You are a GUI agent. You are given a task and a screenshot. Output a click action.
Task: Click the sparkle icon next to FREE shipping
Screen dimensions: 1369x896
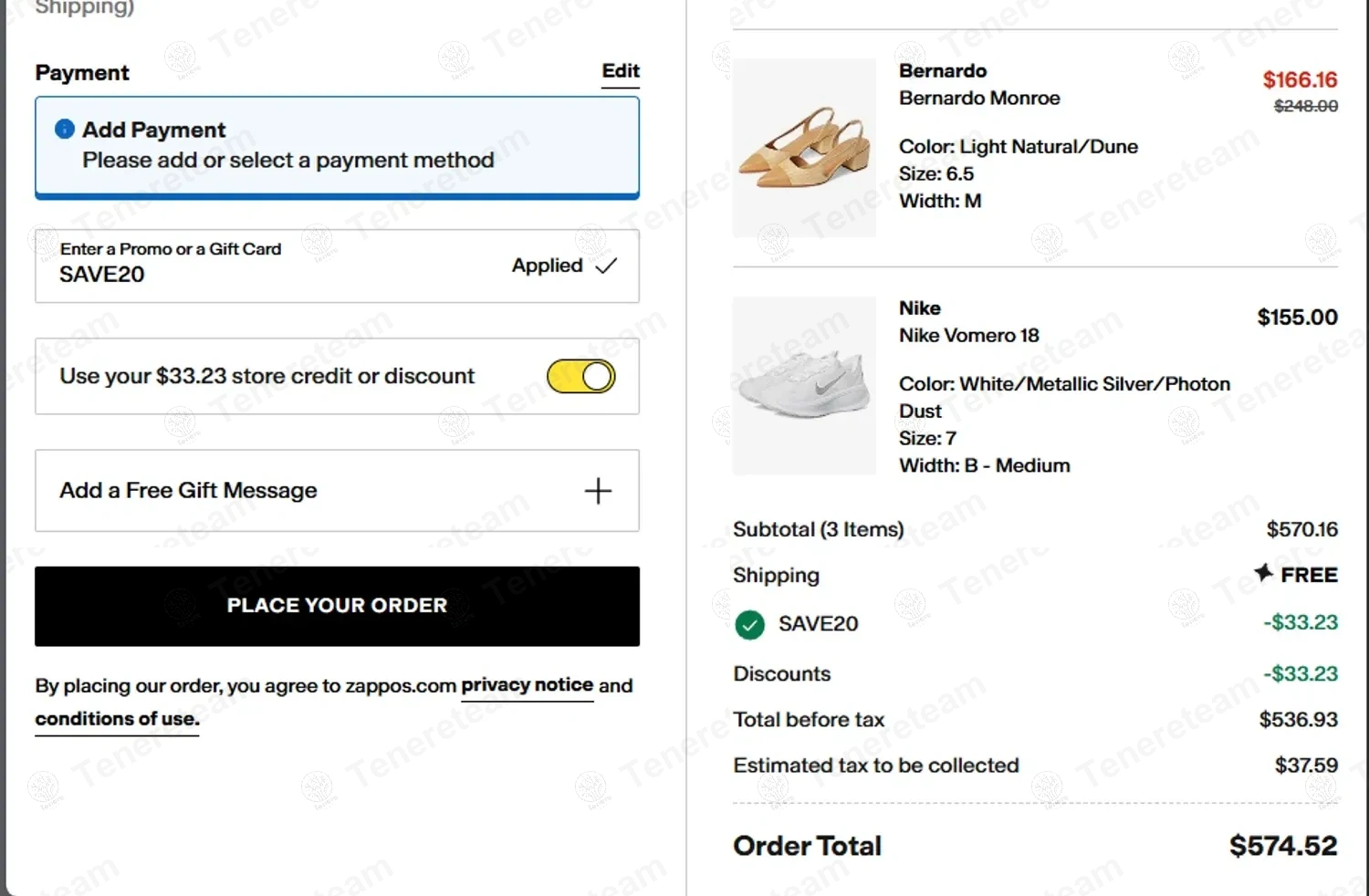tap(1263, 573)
